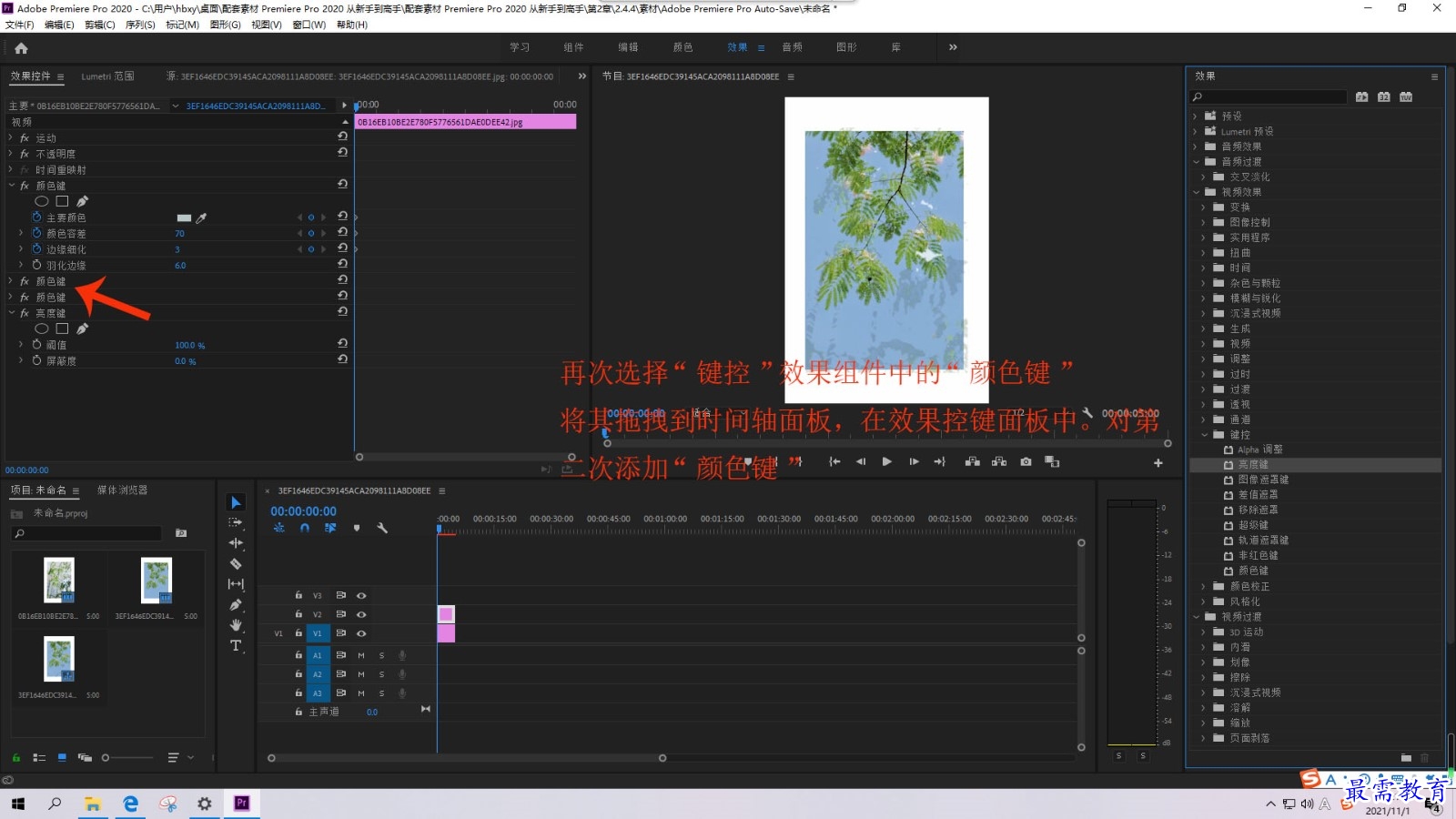
Task: Toggle timeline Snap magnet icon
Action: click(x=305, y=528)
